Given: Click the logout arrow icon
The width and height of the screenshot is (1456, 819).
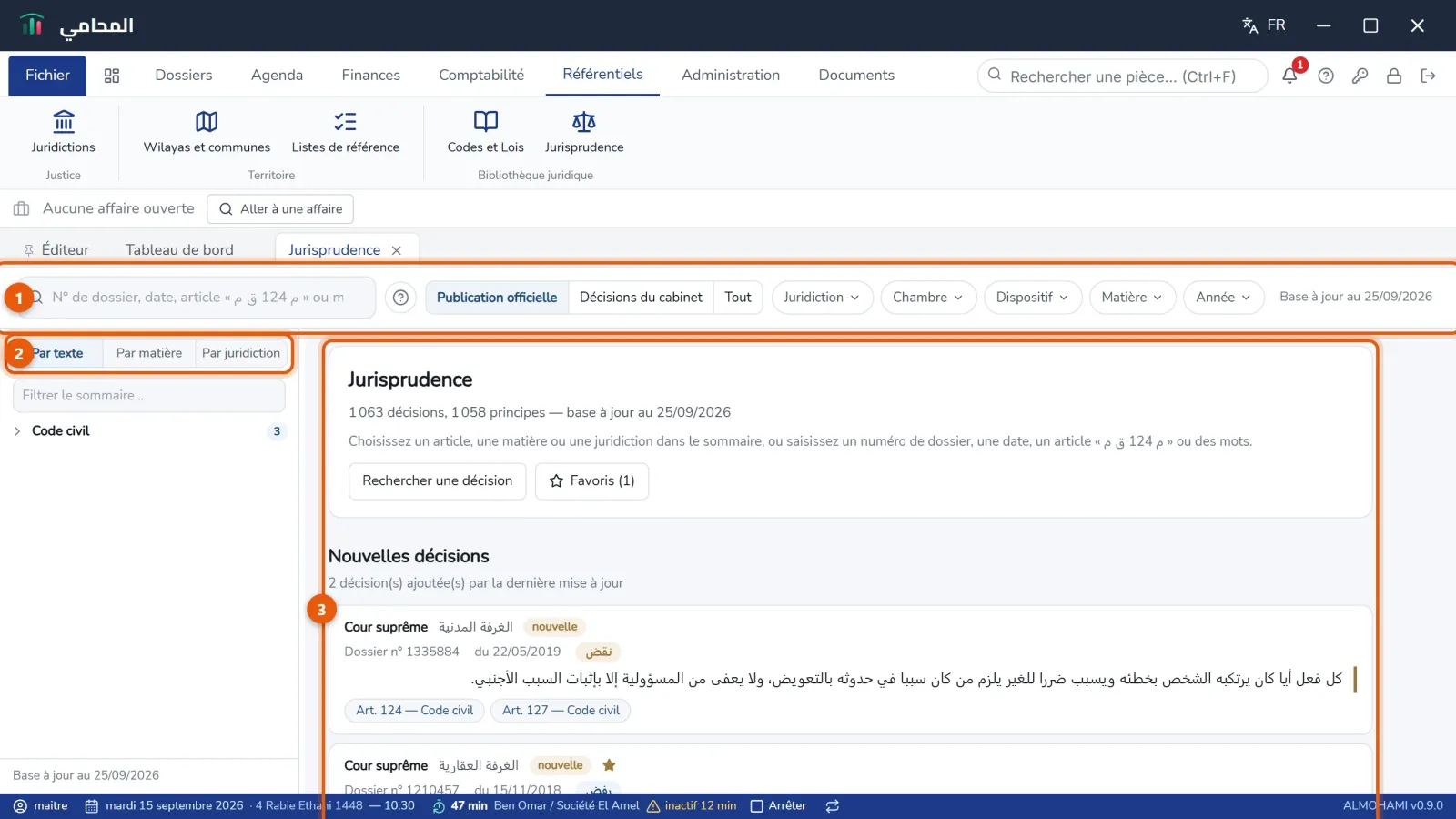Looking at the screenshot, I should (1428, 76).
